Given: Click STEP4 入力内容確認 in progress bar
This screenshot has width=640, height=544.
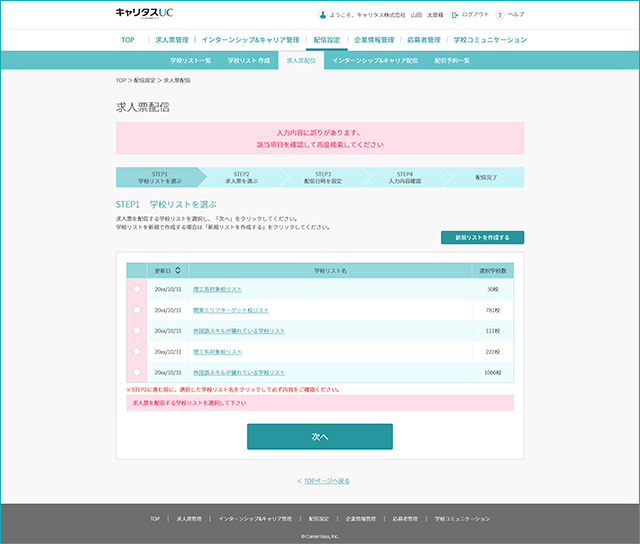Looking at the screenshot, I should point(404,177).
